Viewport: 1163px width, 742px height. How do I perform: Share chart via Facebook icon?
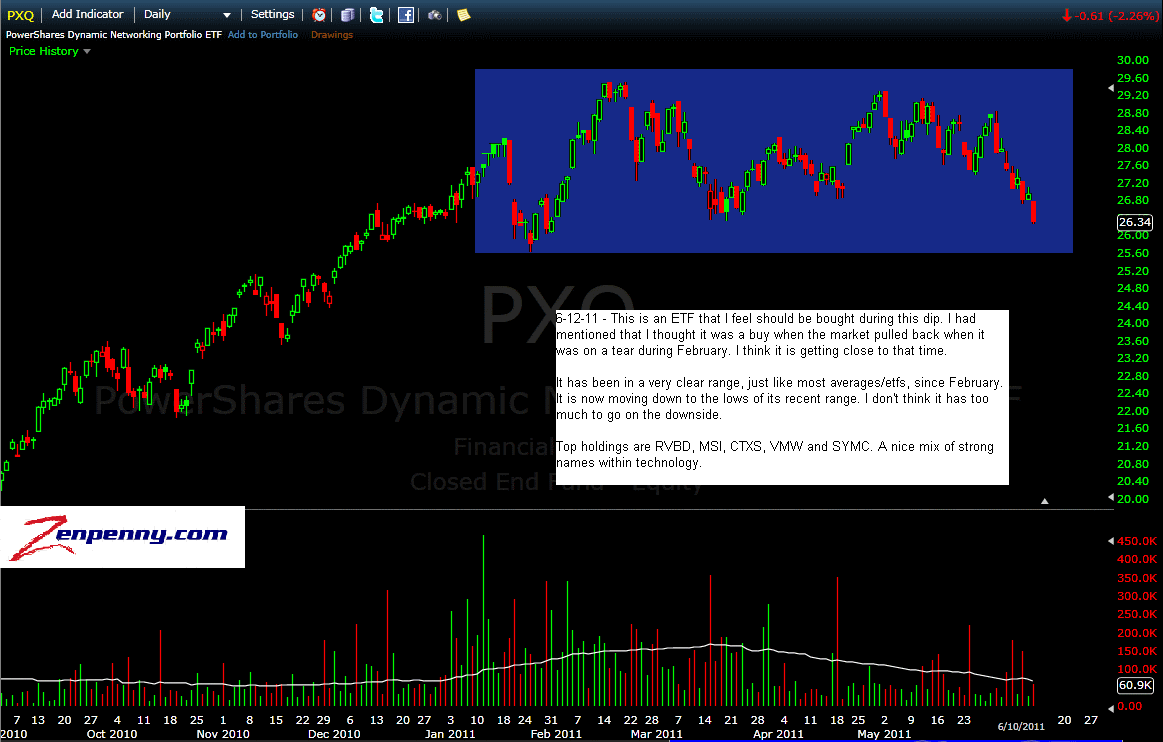tap(406, 15)
